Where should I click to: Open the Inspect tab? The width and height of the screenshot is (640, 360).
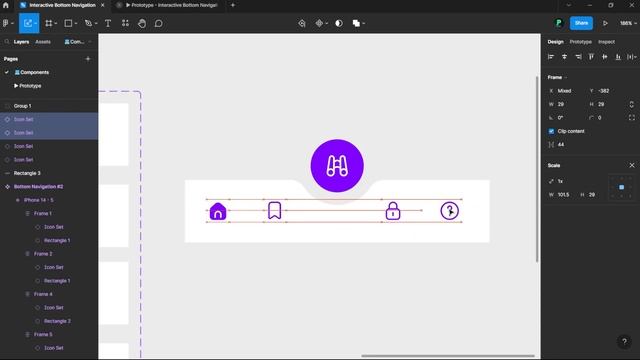[x=606, y=42]
